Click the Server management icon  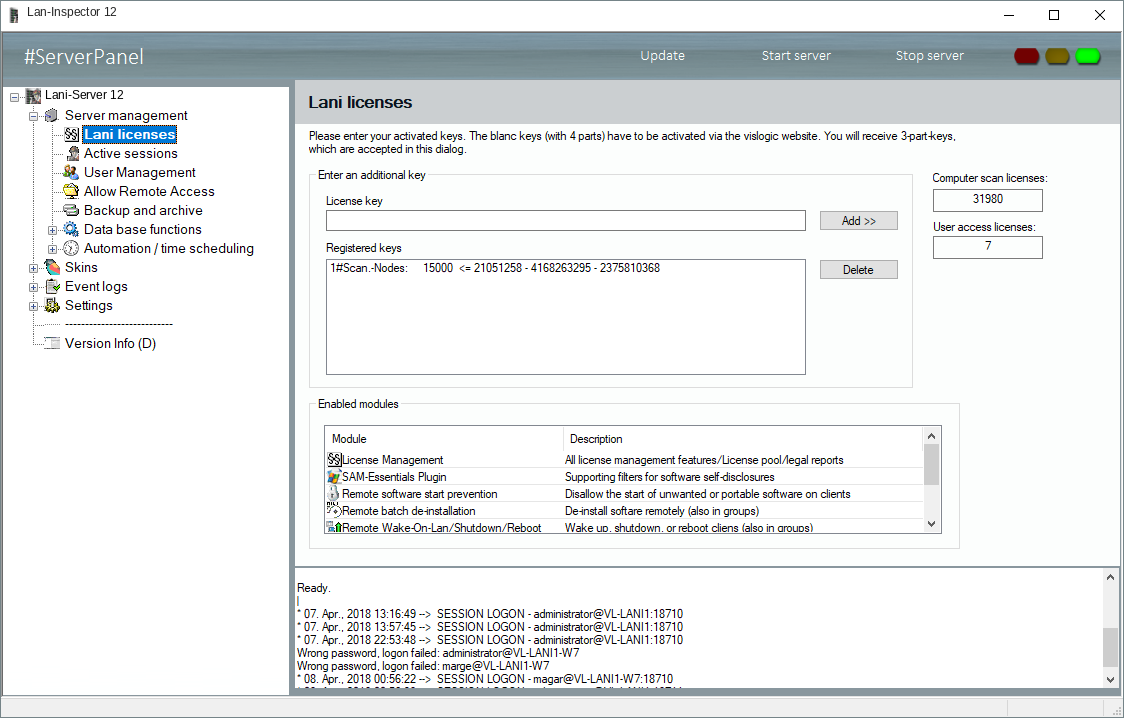point(52,115)
